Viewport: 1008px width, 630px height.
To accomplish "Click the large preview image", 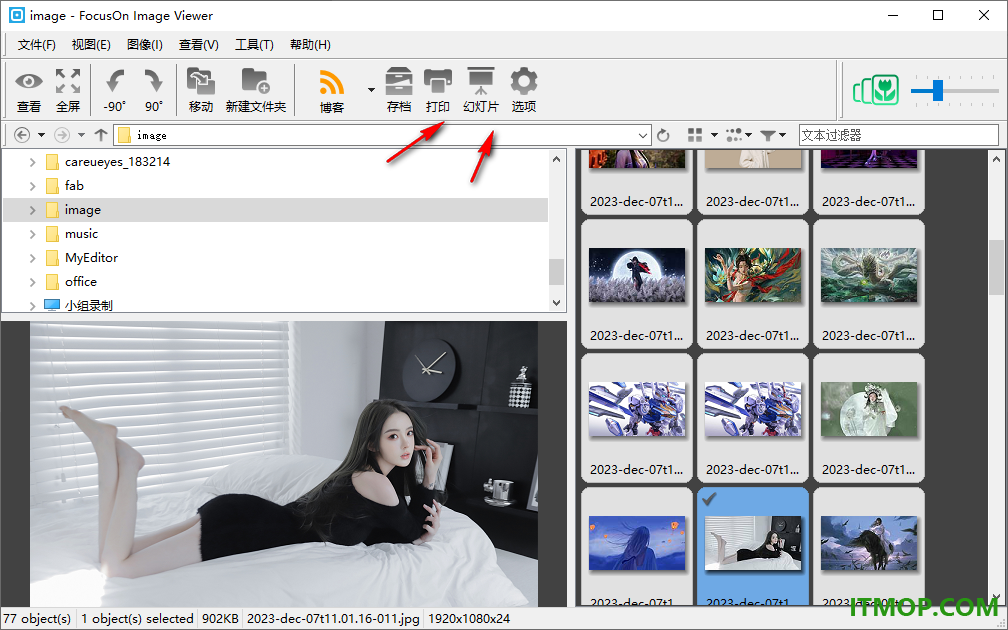I will tap(284, 464).
